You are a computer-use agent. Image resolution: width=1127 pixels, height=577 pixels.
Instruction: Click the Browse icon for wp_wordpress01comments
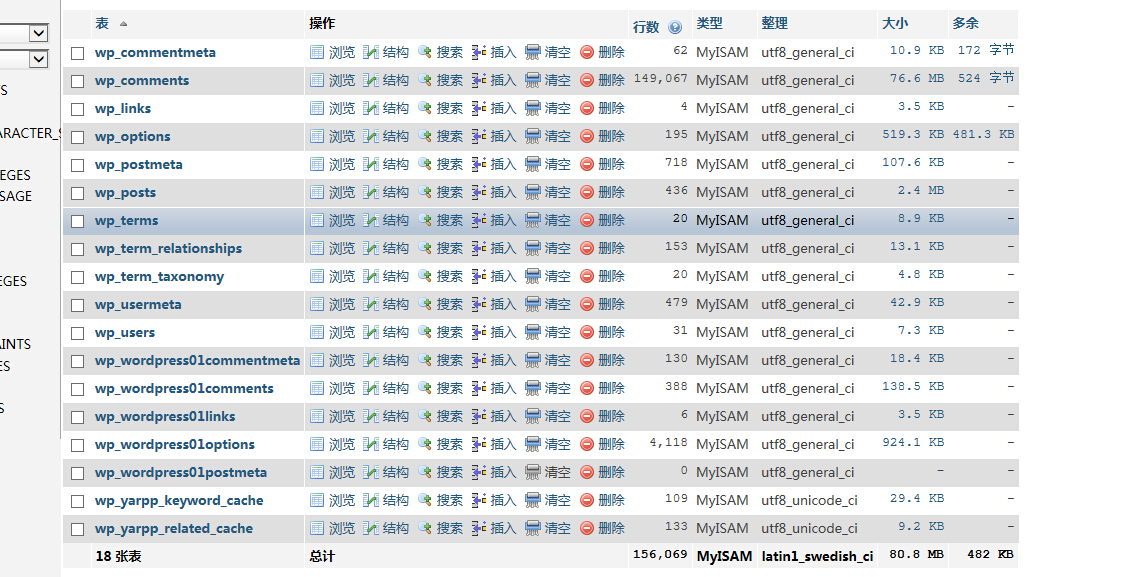(x=317, y=388)
